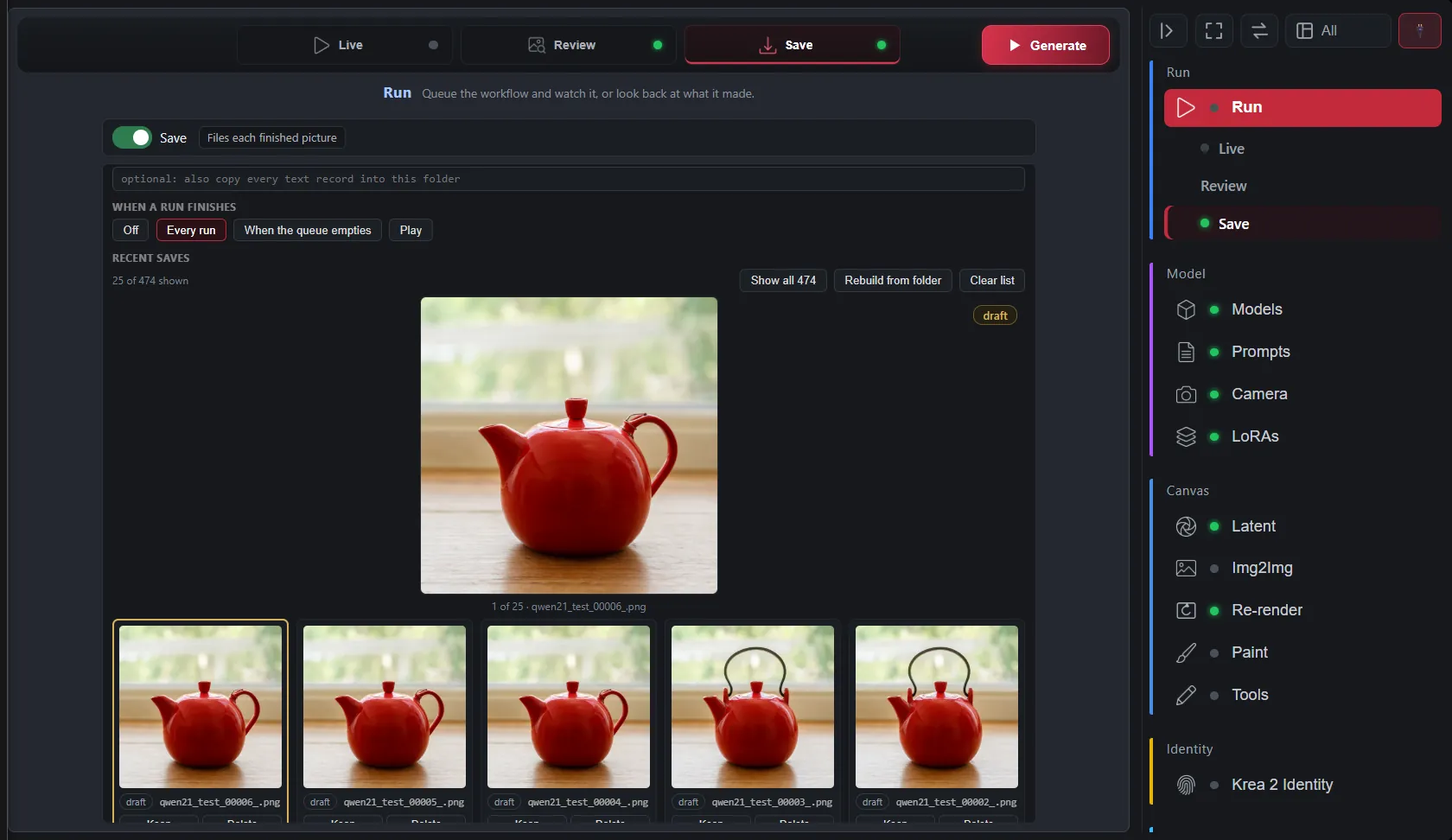Choose When the queue empties option
Image resolution: width=1452 pixels, height=840 pixels.
307,230
